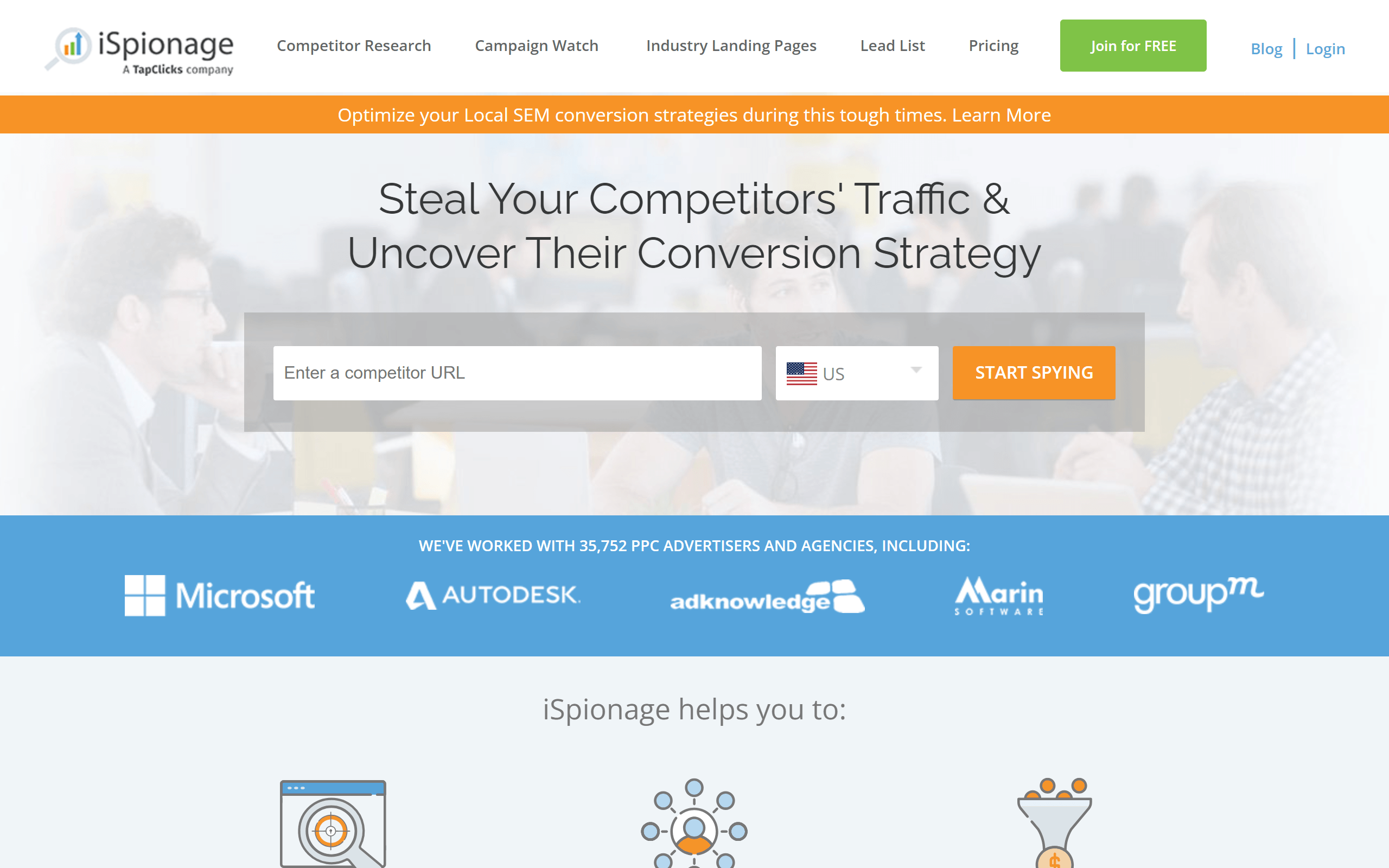Open the Competitor Research menu item
This screenshot has width=1389, height=868.
pyautogui.click(x=353, y=45)
